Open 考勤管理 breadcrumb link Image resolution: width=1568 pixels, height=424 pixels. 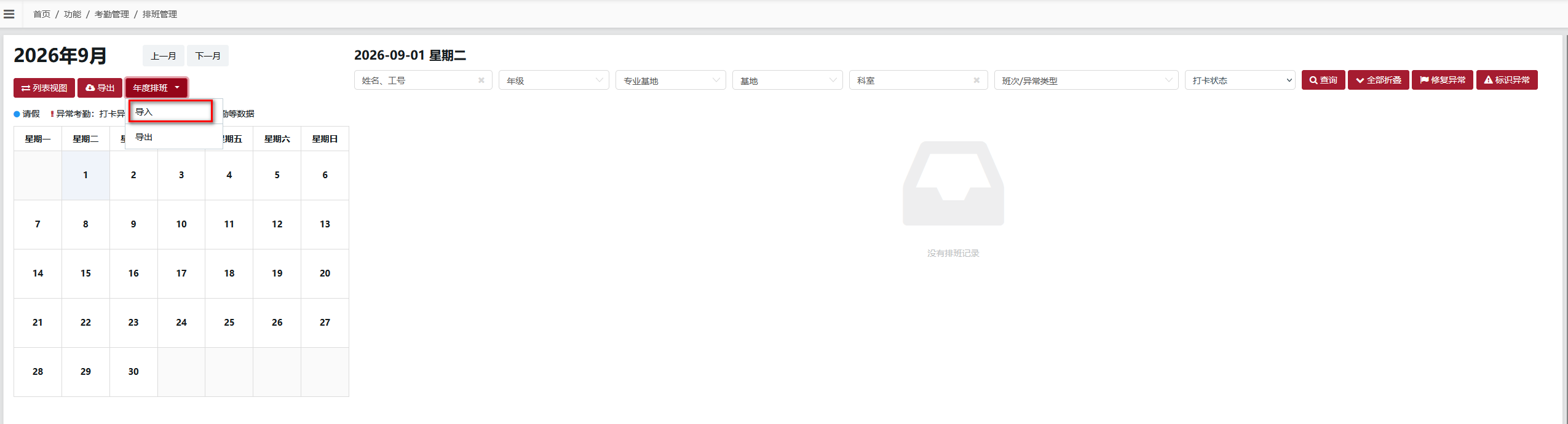112,14
